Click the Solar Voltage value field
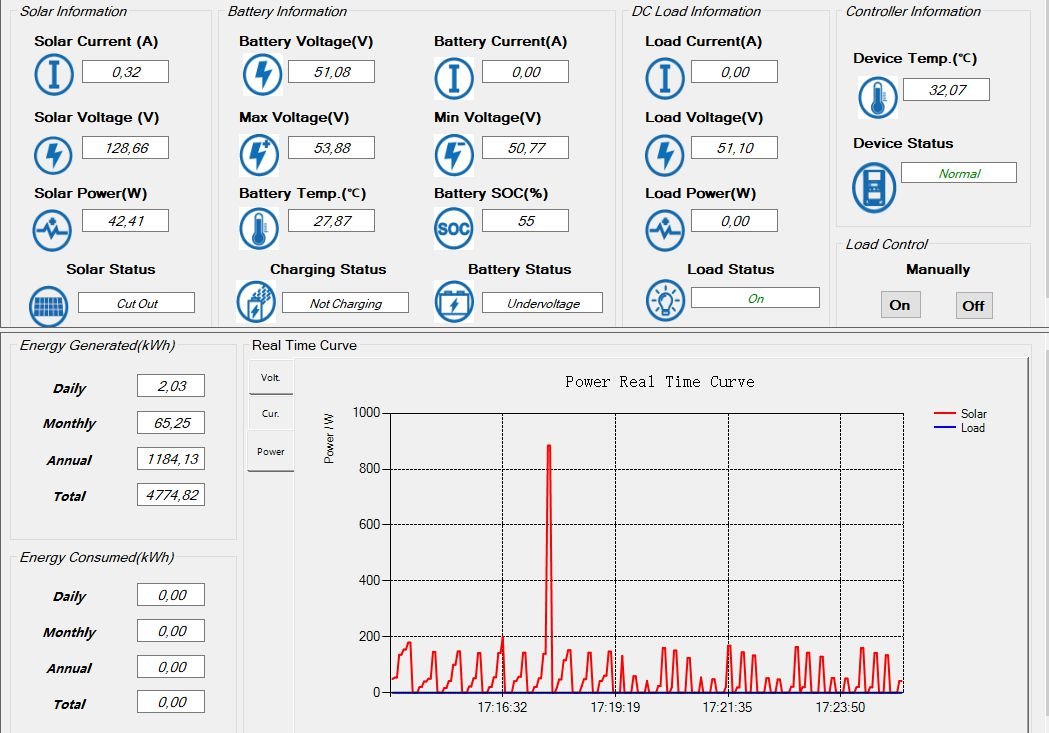 pyautogui.click(x=125, y=148)
